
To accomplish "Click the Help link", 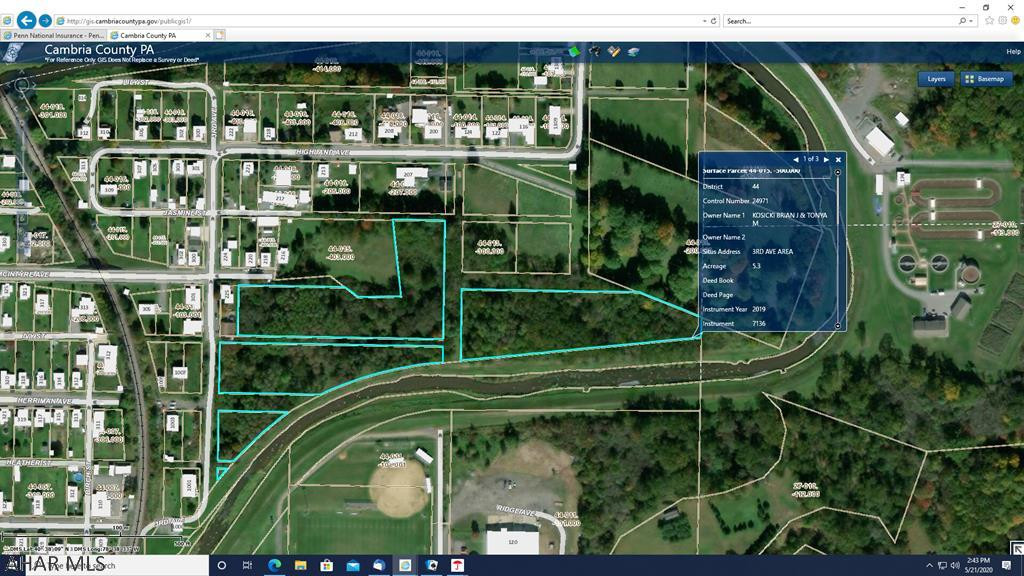I will 1013,51.
